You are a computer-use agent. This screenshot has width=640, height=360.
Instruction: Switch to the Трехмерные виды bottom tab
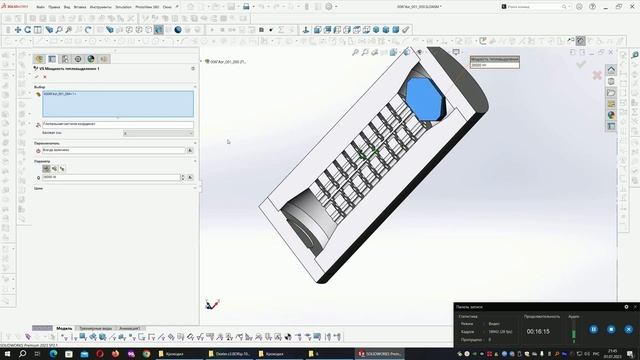(x=96, y=328)
